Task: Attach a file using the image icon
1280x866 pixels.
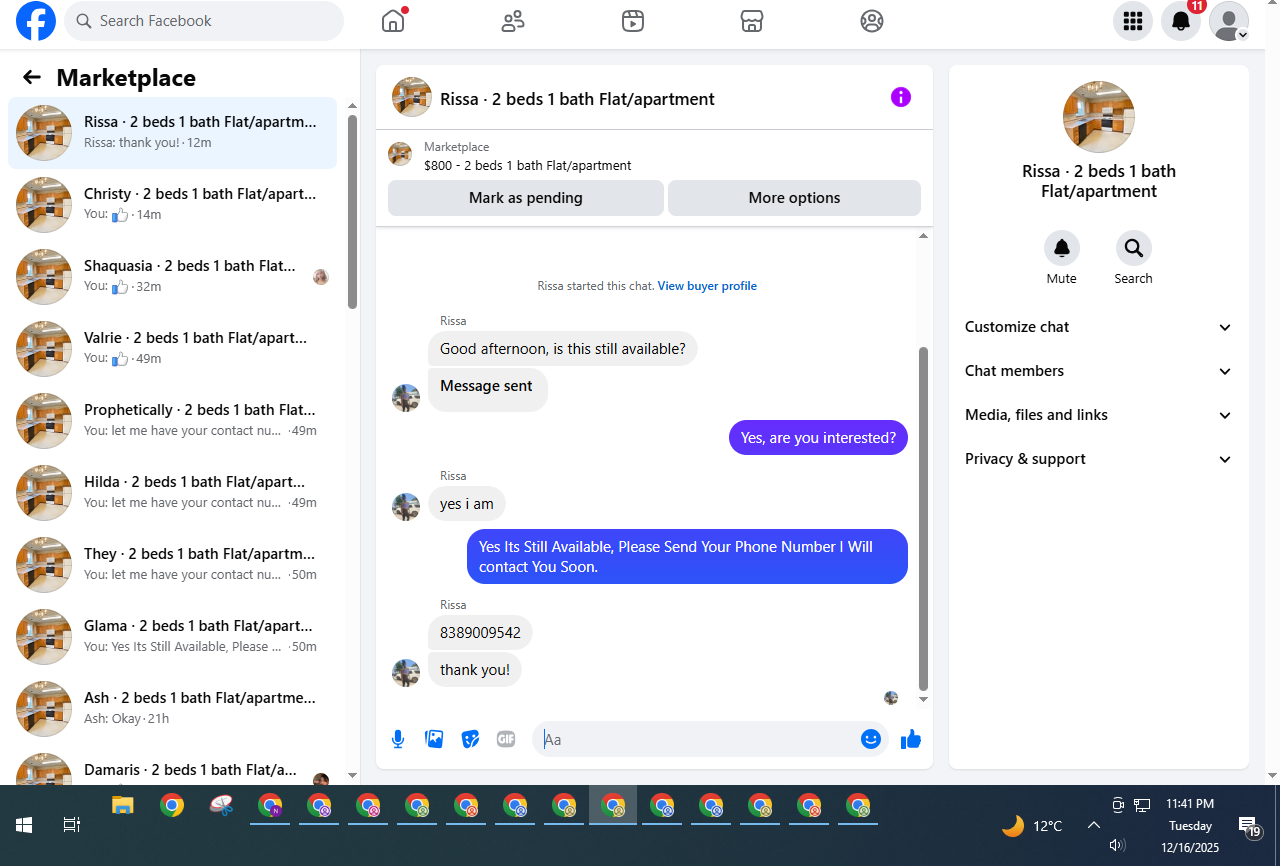Action: tap(434, 739)
